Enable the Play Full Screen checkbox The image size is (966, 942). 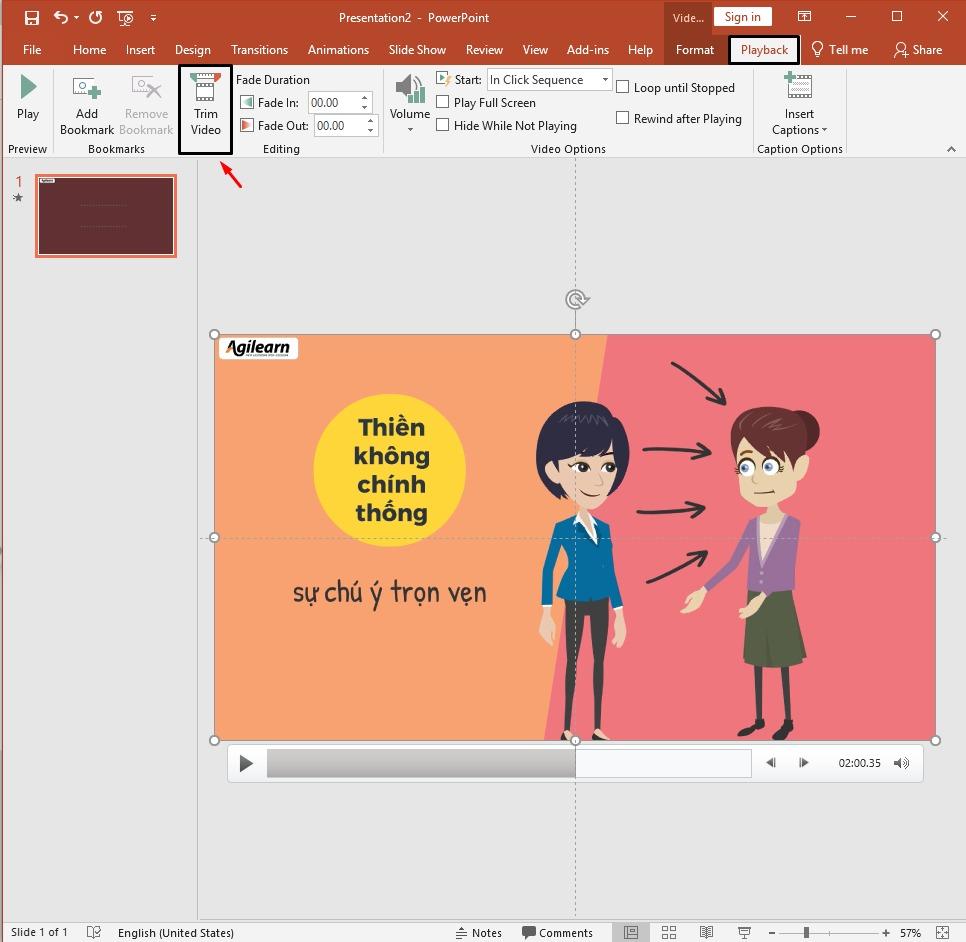(443, 102)
